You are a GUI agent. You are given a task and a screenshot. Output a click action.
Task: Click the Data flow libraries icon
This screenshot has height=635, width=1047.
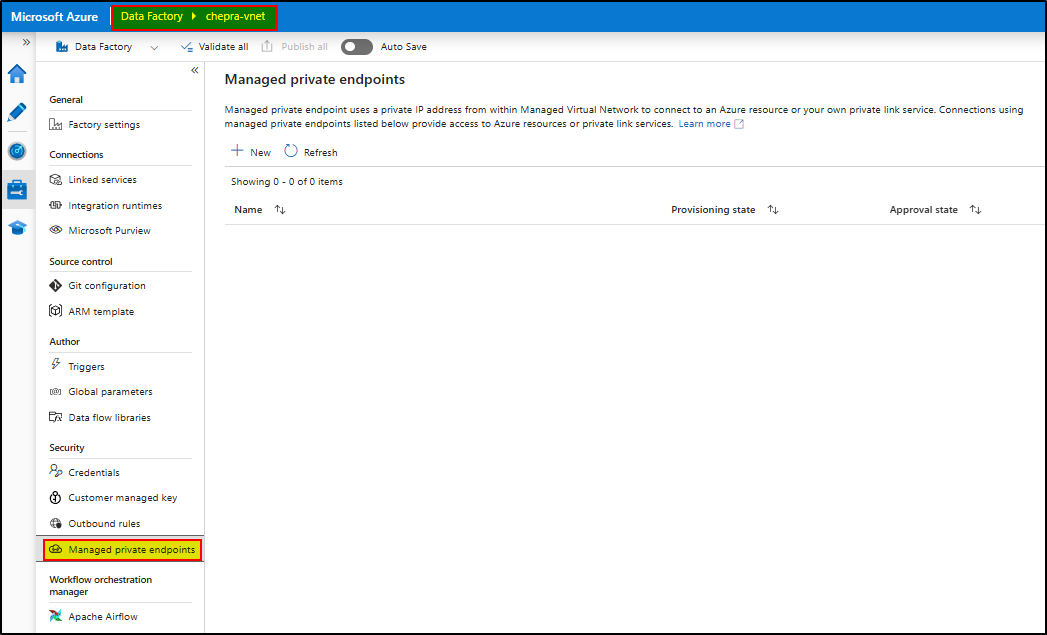tap(56, 417)
